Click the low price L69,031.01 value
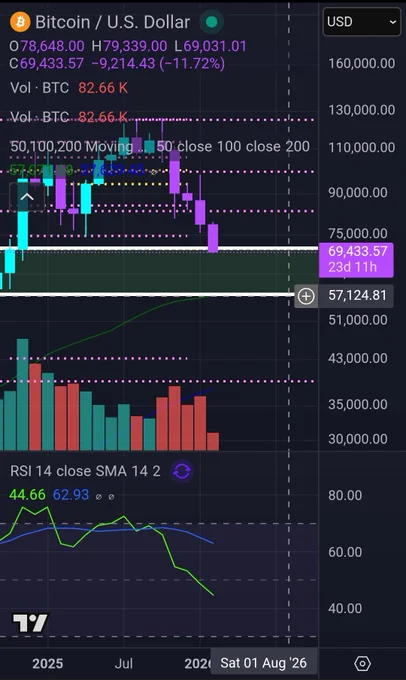 pyautogui.click(x=210, y=46)
